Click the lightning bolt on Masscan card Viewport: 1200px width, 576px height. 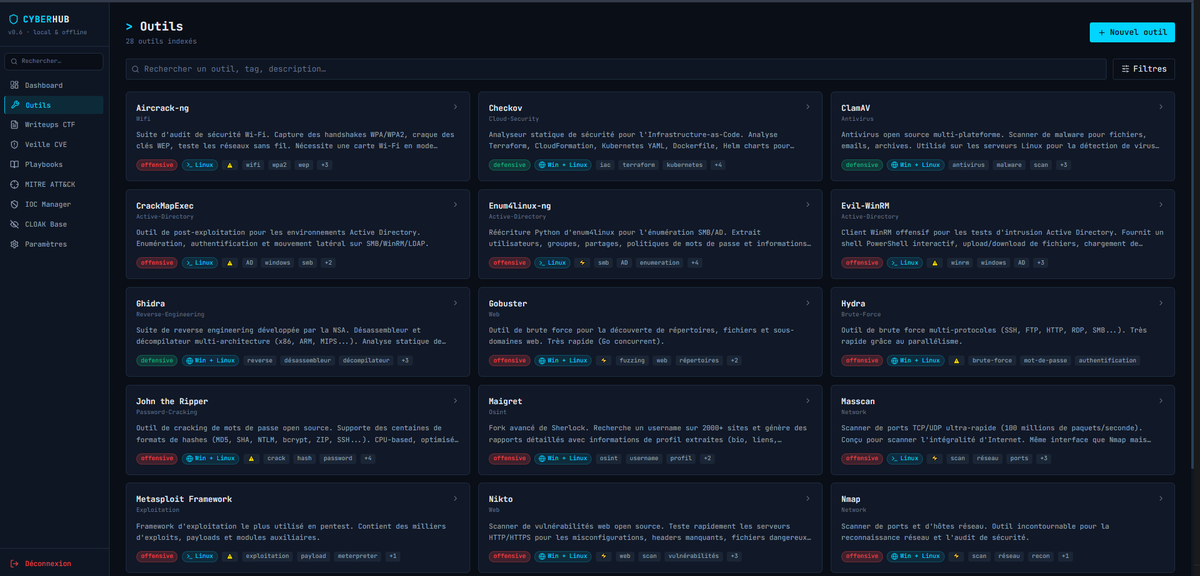pyautogui.click(x=933, y=458)
